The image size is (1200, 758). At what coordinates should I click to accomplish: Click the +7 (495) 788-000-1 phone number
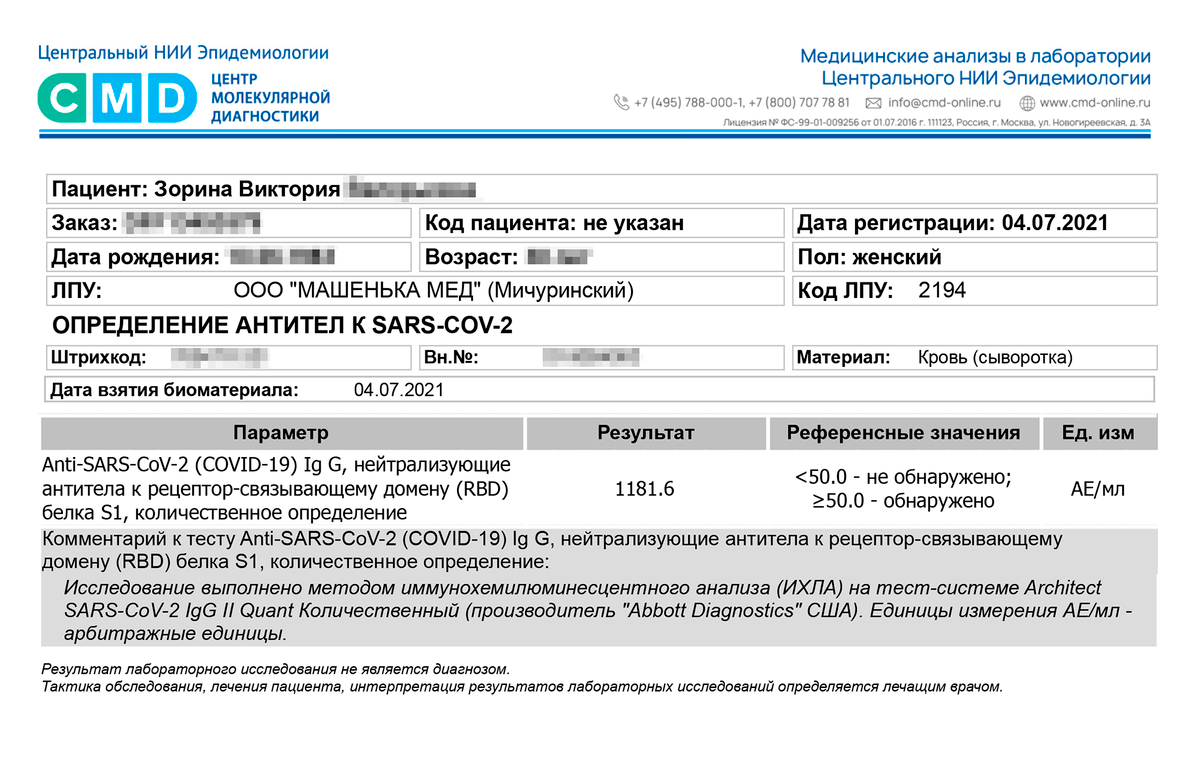[x=689, y=102]
